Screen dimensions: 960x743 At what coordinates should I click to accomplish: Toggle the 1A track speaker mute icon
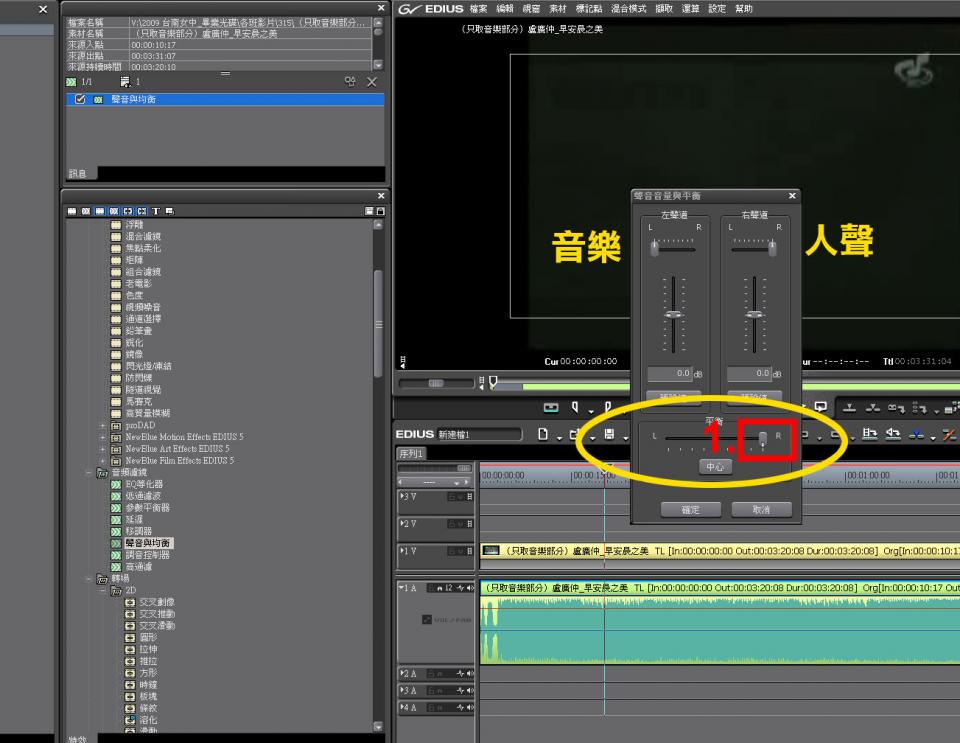pos(470,588)
